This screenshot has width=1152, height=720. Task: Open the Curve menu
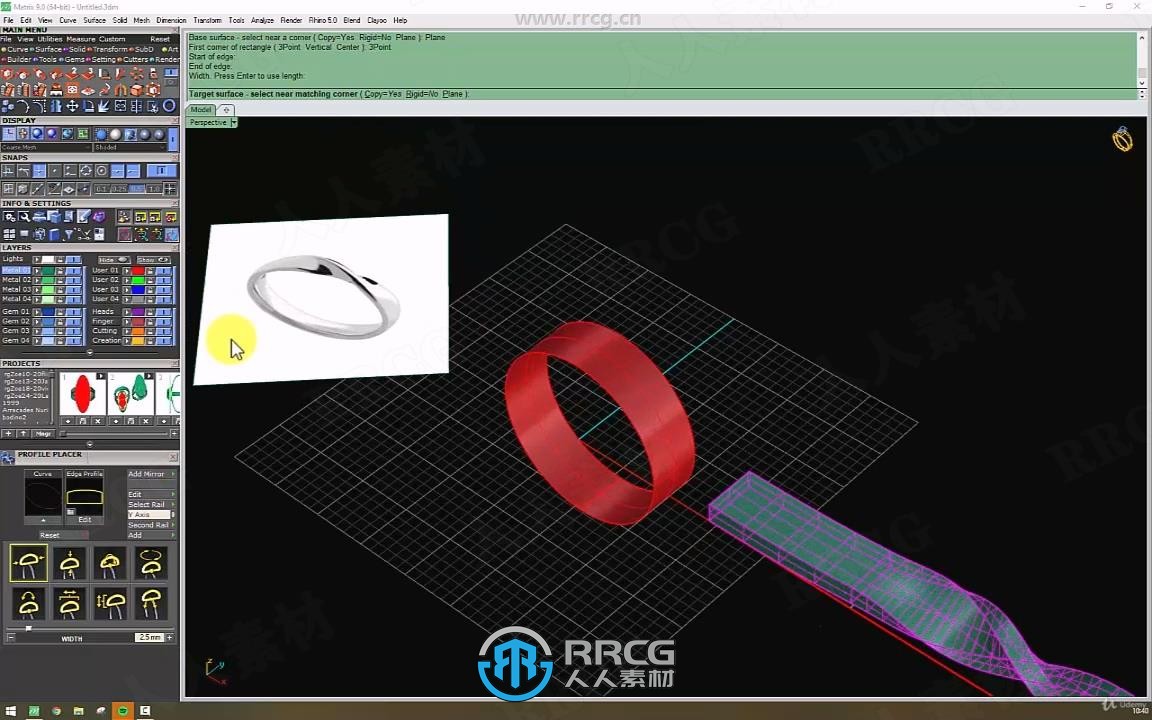(68, 20)
